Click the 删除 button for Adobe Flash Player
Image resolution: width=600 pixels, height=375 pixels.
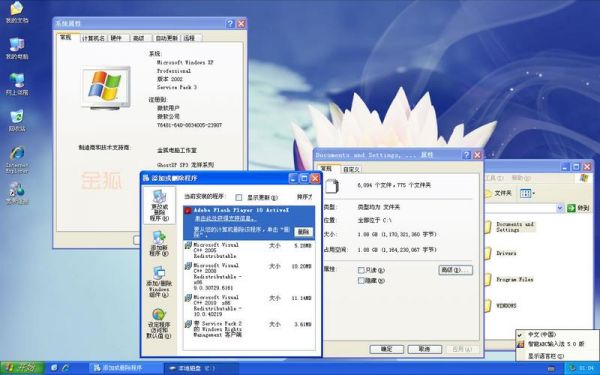303,232
